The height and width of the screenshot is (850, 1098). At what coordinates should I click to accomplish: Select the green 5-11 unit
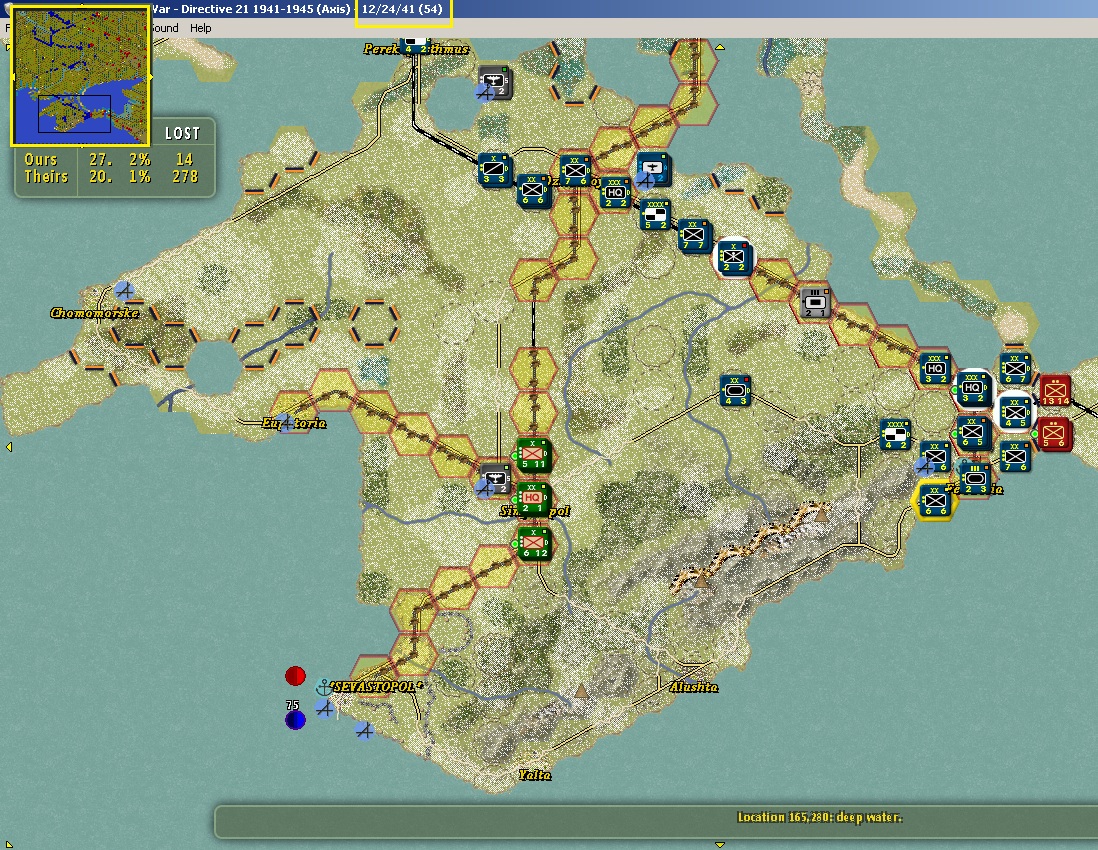coord(533,454)
